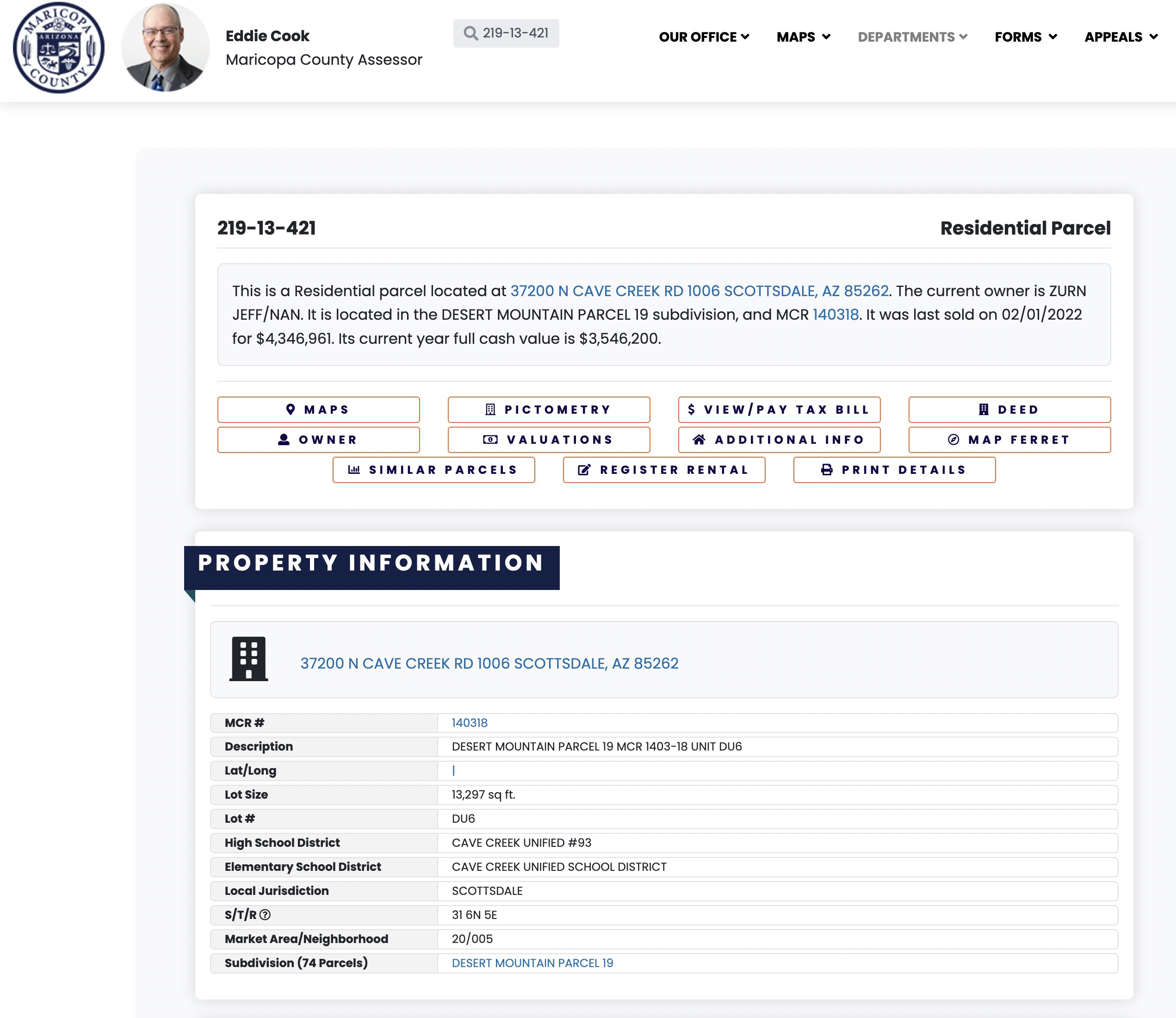Click the house icon on ADDITIONAL INFO
This screenshot has width=1176, height=1018.
[x=699, y=440]
